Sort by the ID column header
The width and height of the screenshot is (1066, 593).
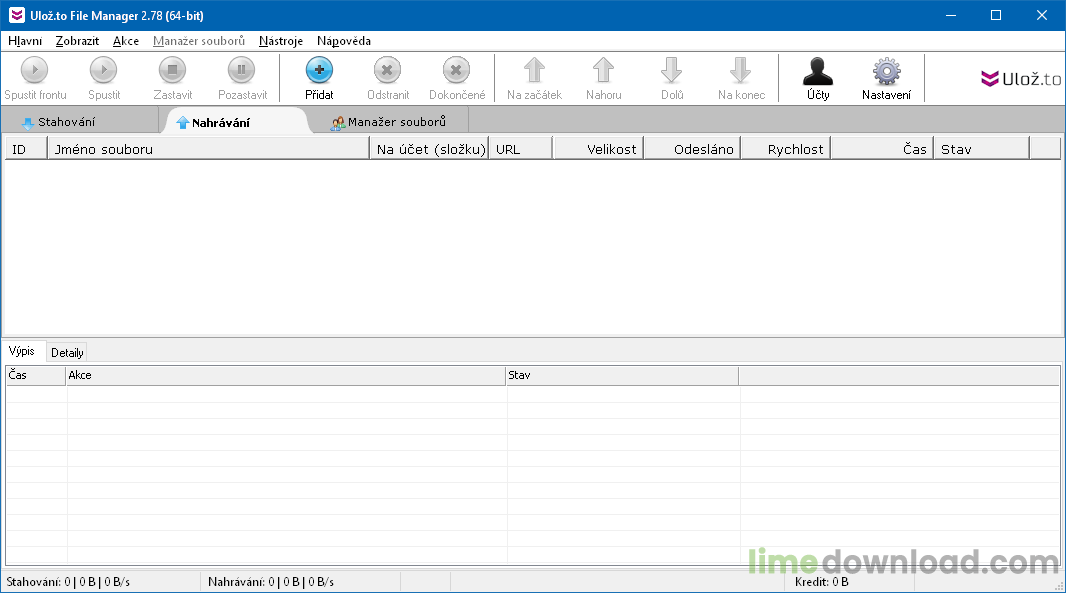click(27, 149)
